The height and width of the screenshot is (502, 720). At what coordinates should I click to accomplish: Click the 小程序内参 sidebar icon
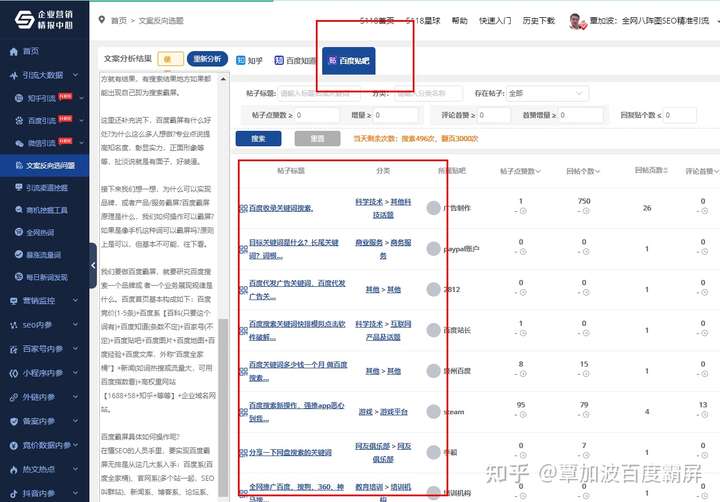click(14, 373)
